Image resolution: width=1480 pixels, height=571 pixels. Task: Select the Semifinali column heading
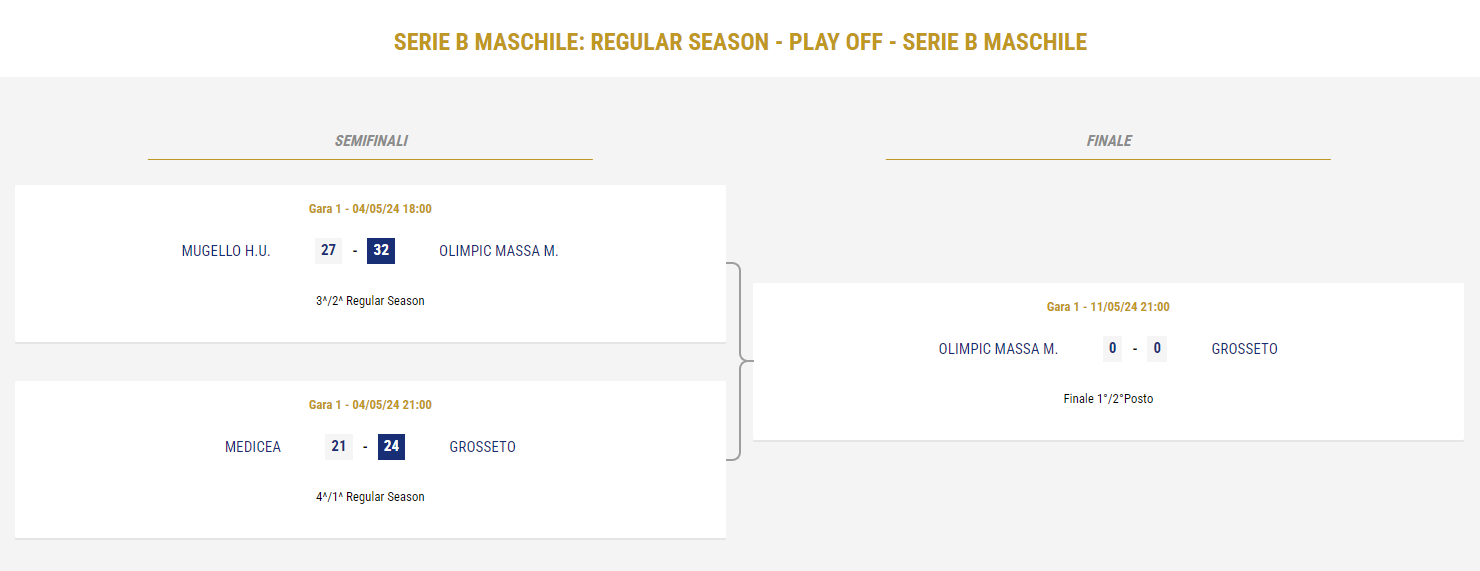[371, 141]
